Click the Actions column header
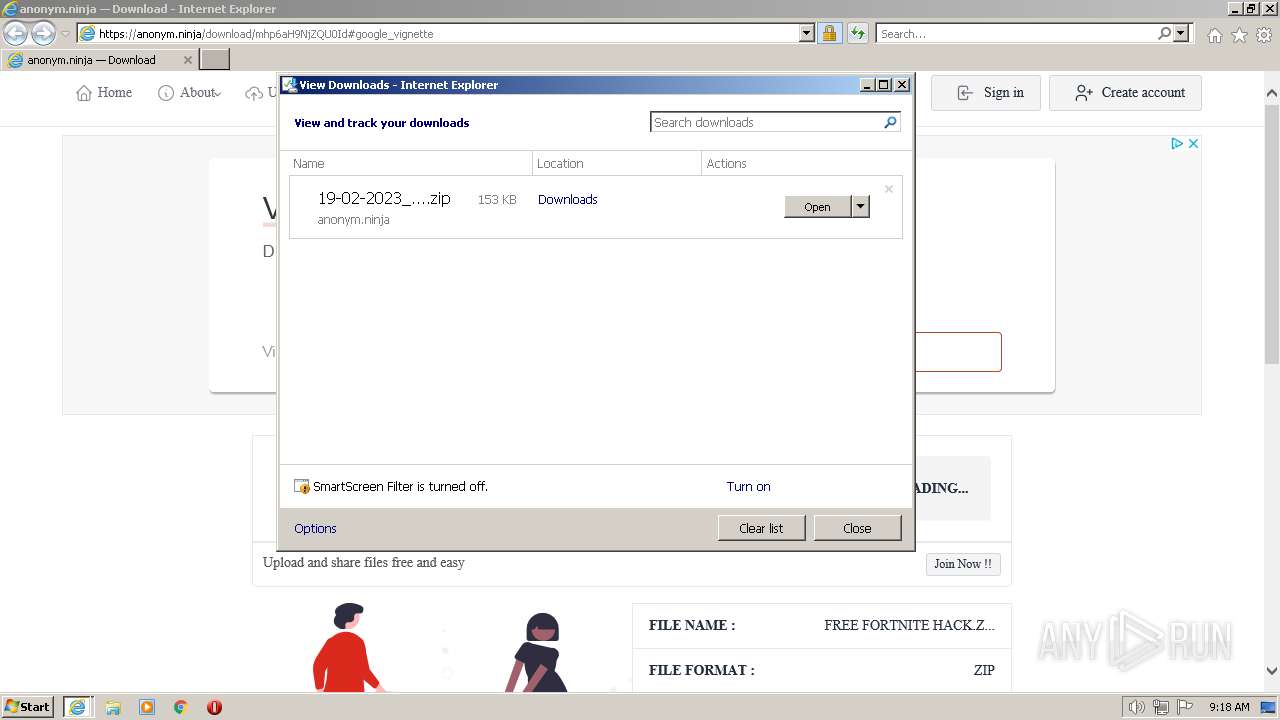1280x720 pixels. point(806,163)
